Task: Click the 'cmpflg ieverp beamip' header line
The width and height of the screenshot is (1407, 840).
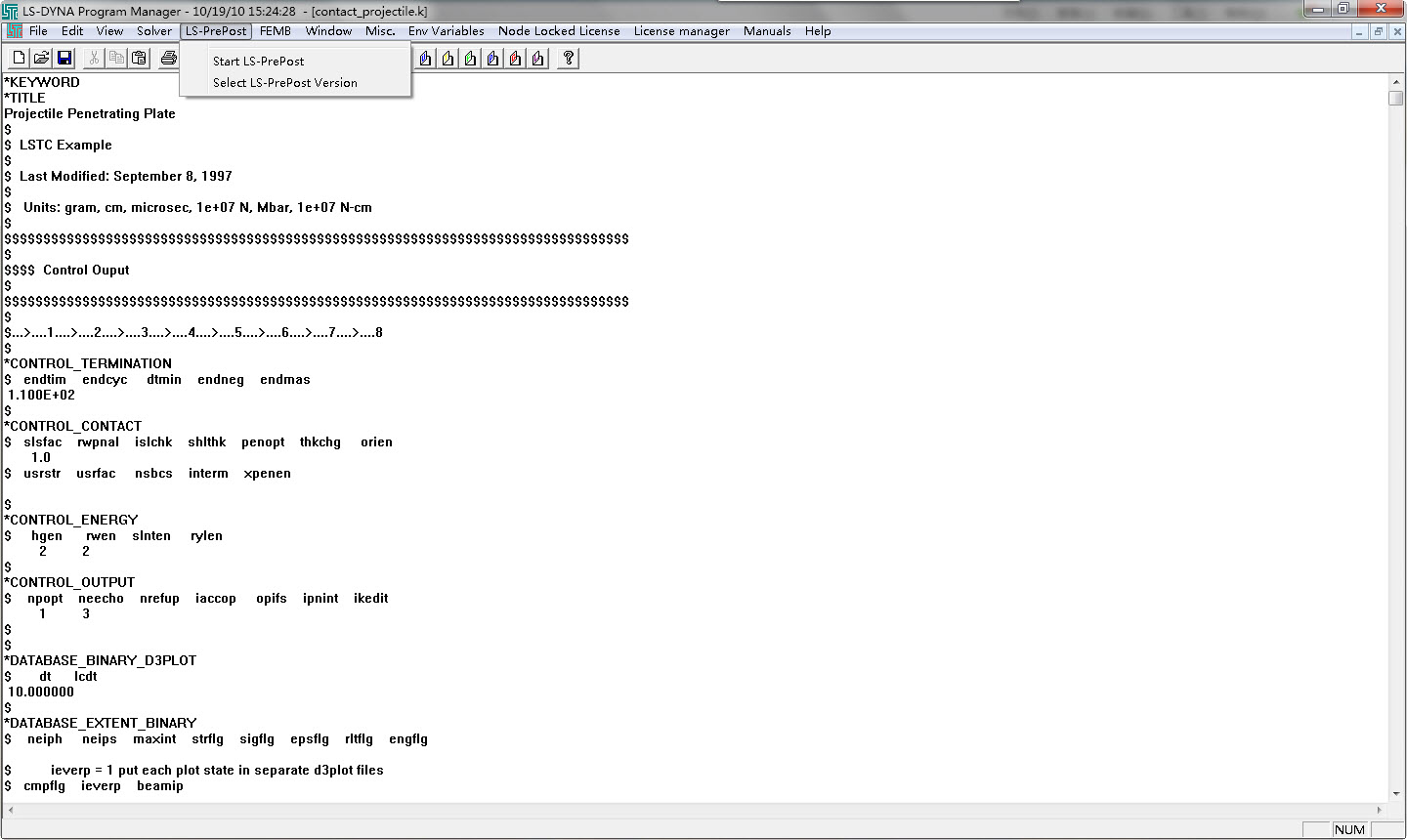Action: [x=94, y=785]
